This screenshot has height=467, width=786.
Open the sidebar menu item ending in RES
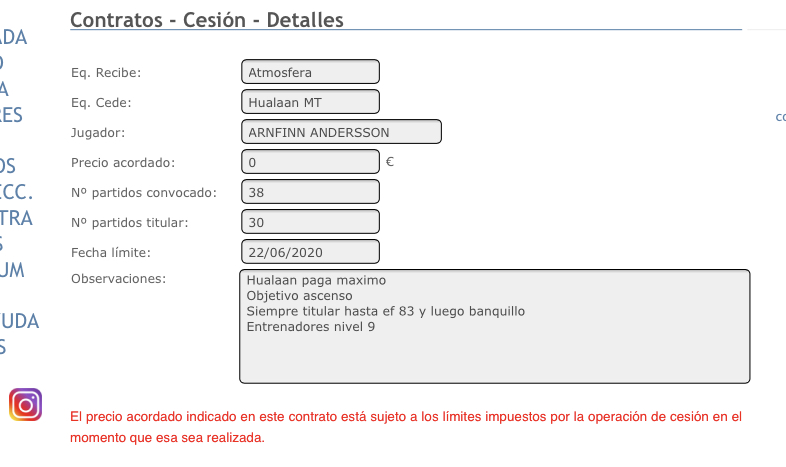(11, 115)
